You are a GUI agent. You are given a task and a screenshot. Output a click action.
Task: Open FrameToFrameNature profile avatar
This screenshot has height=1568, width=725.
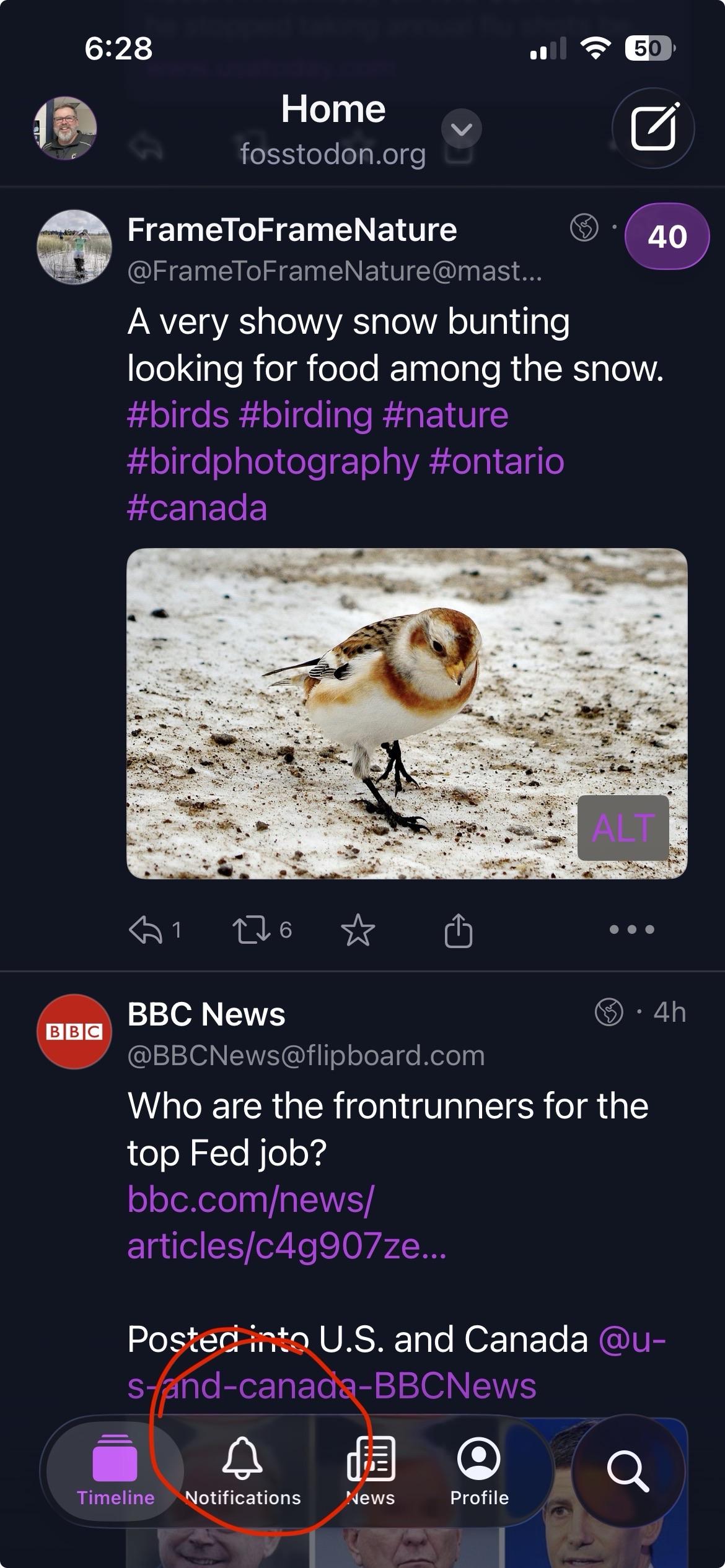(x=74, y=247)
